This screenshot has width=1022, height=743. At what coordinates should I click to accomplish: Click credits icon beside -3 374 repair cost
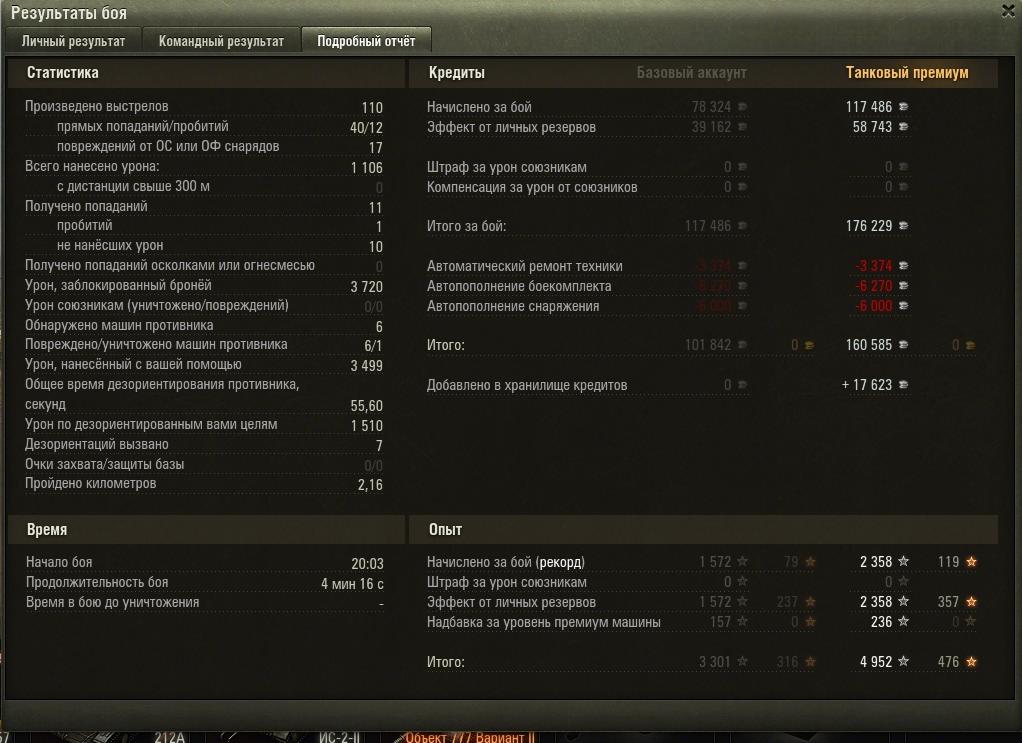(x=903, y=266)
